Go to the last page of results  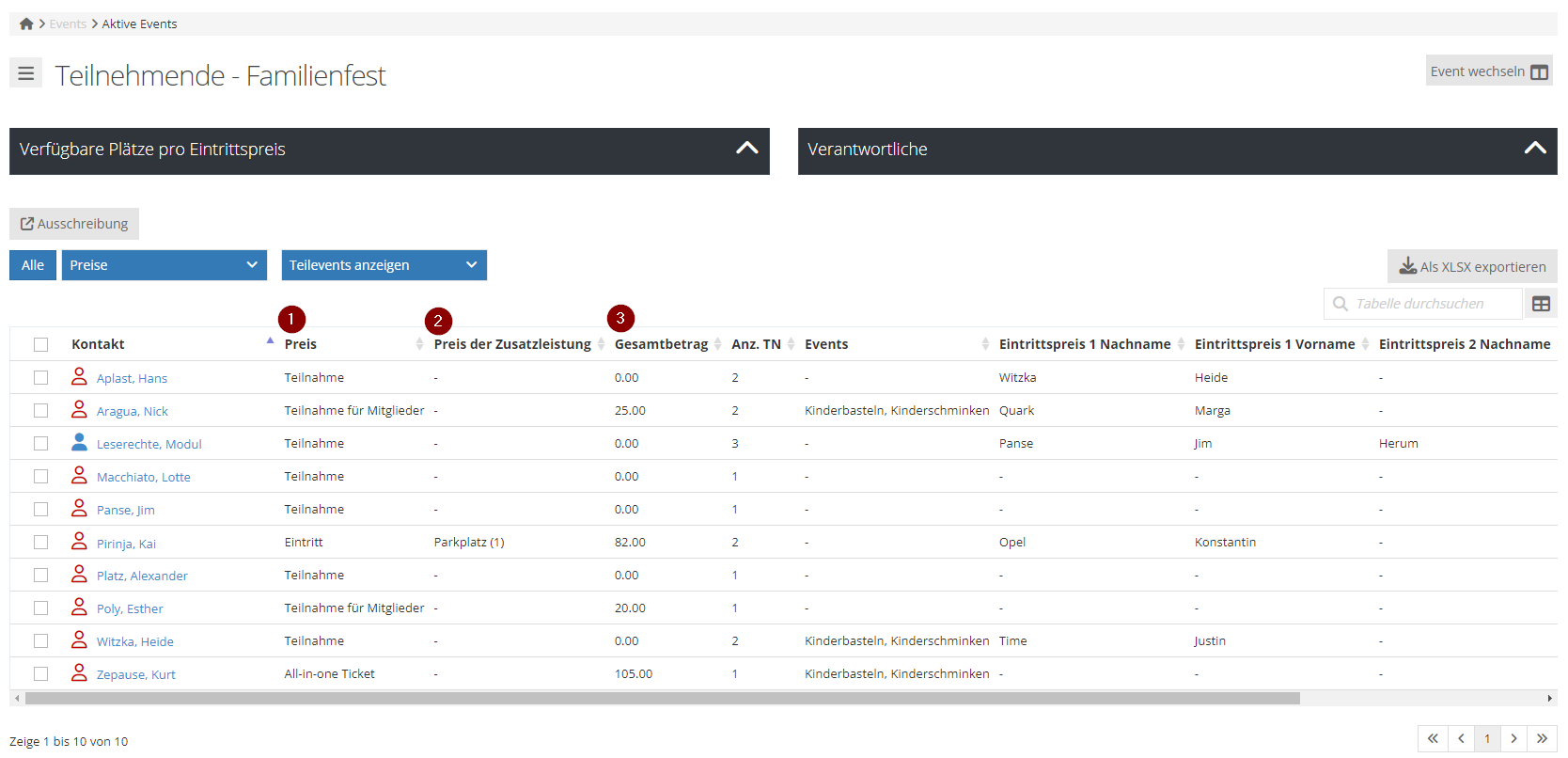(x=1542, y=738)
